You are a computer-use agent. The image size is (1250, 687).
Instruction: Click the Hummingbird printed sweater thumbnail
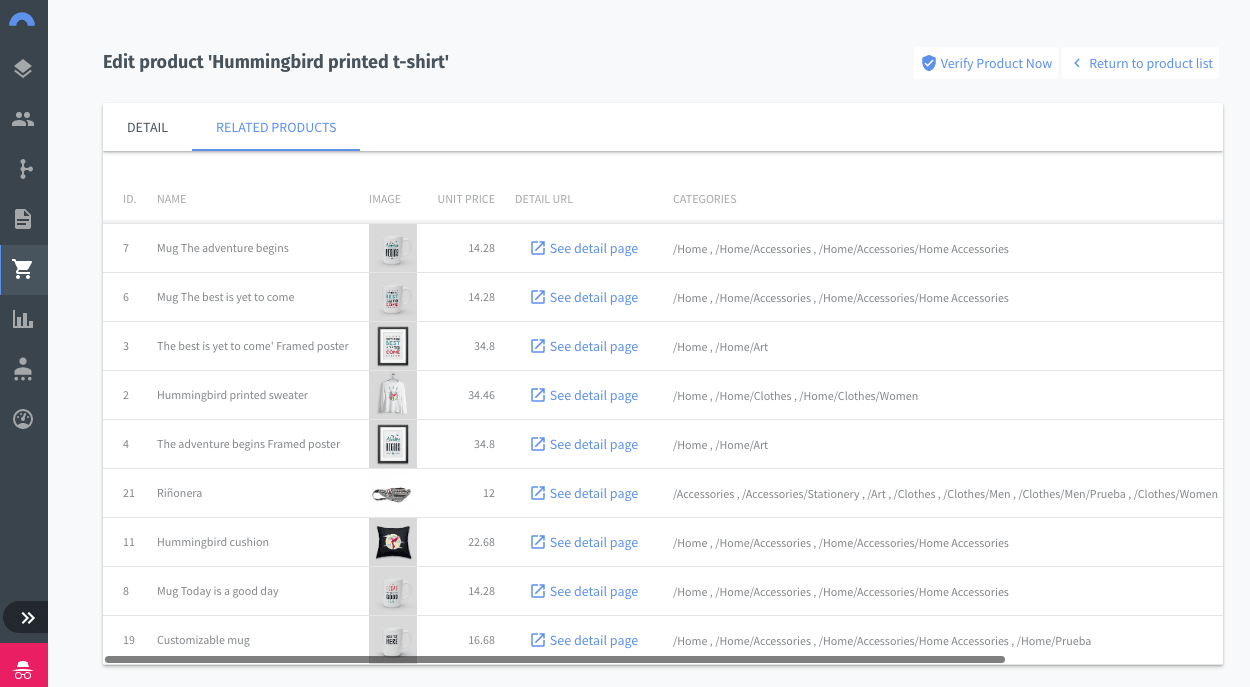click(x=393, y=395)
